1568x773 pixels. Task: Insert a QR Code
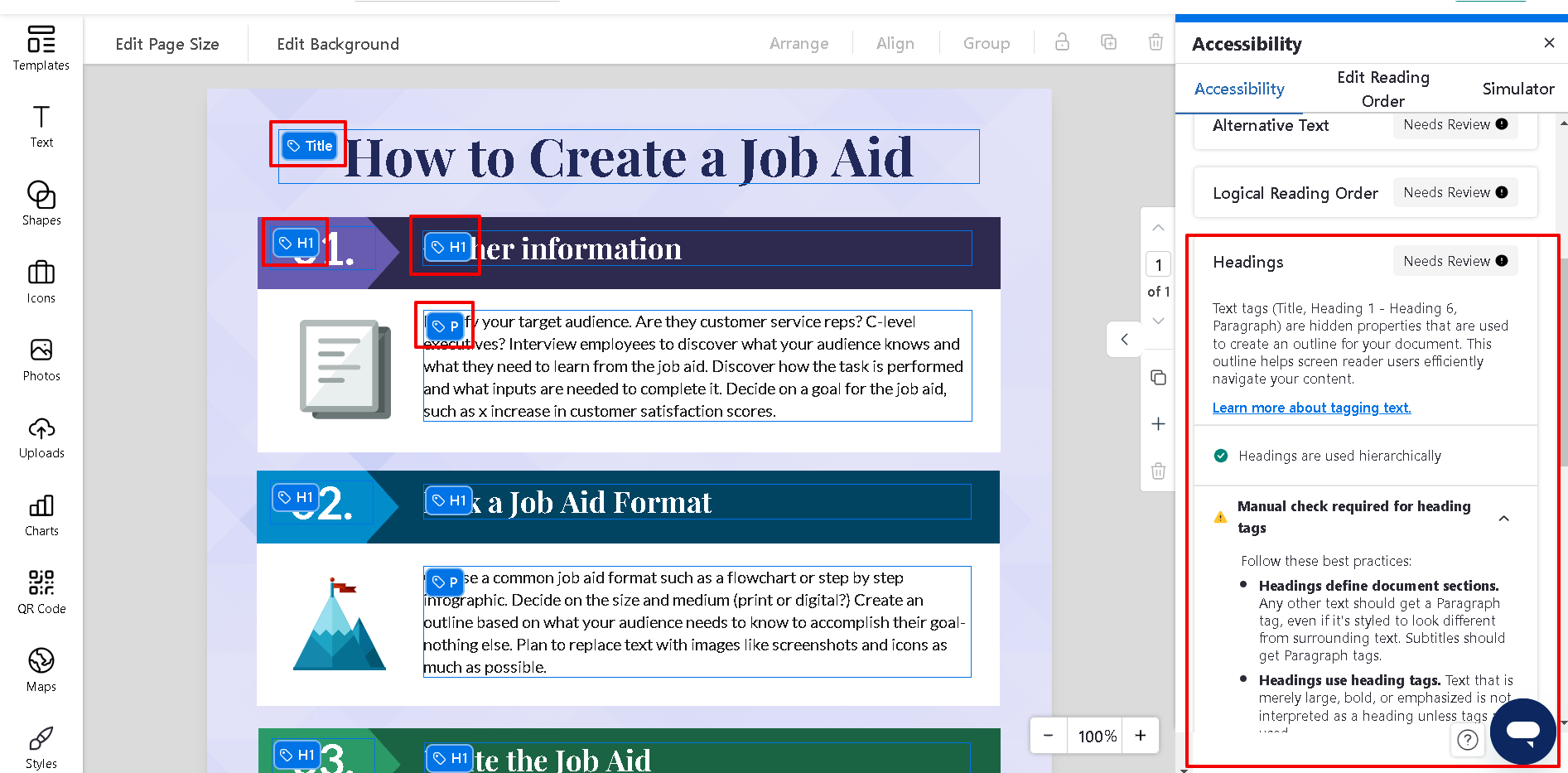click(x=41, y=589)
